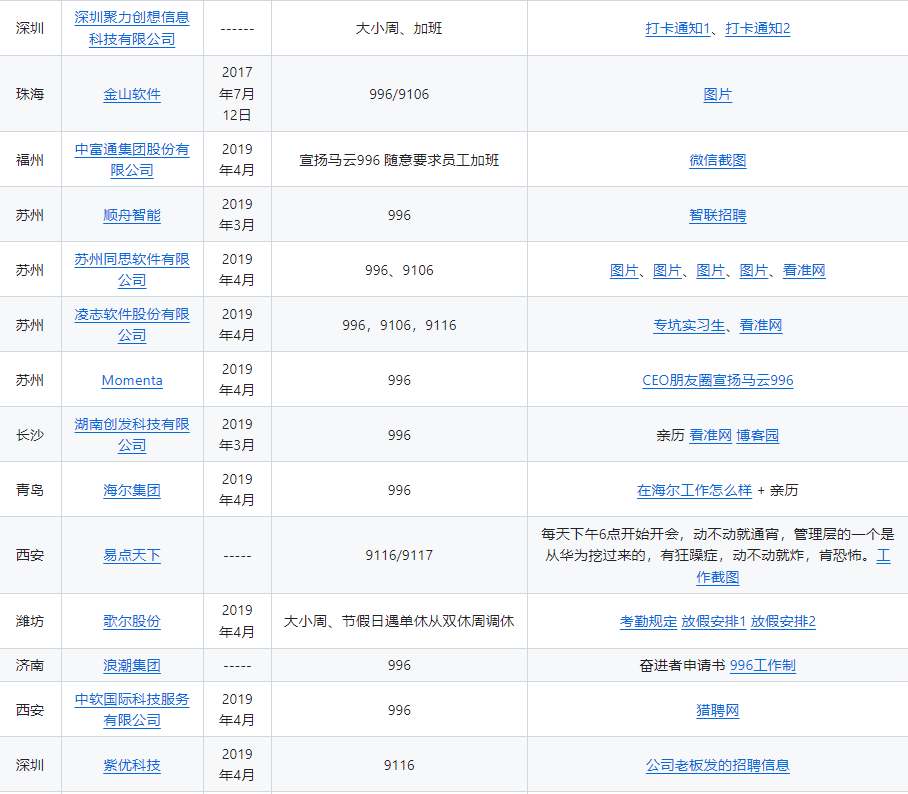Screen dimensions: 908x794
Task: Click the 歌尔股份 company link
Action: pyautogui.click(x=132, y=621)
